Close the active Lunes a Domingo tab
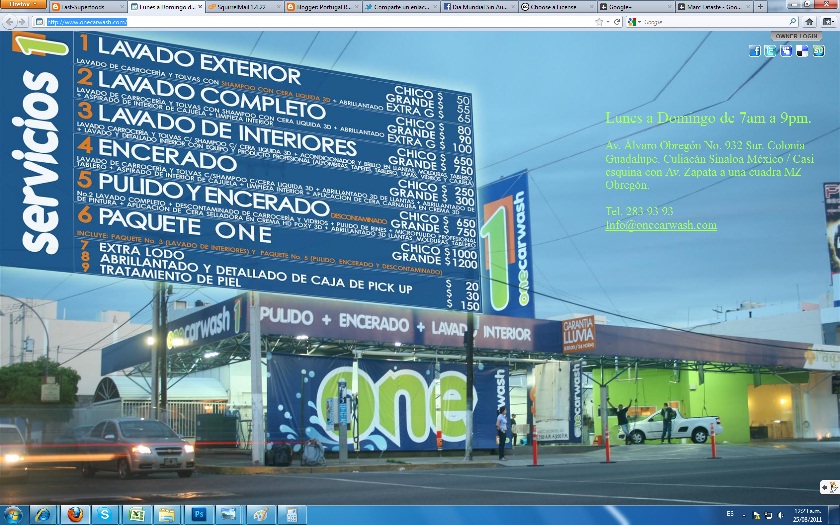Screen dimensions: 840x525 [x=200, y=7]
